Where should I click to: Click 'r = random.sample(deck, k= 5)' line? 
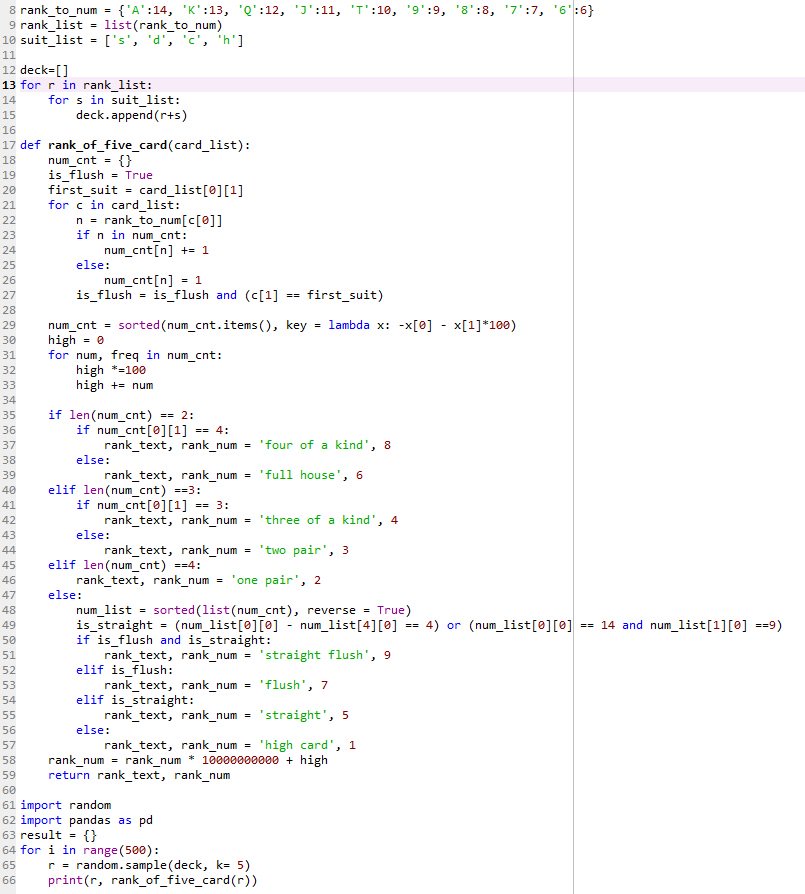point(149,865)
